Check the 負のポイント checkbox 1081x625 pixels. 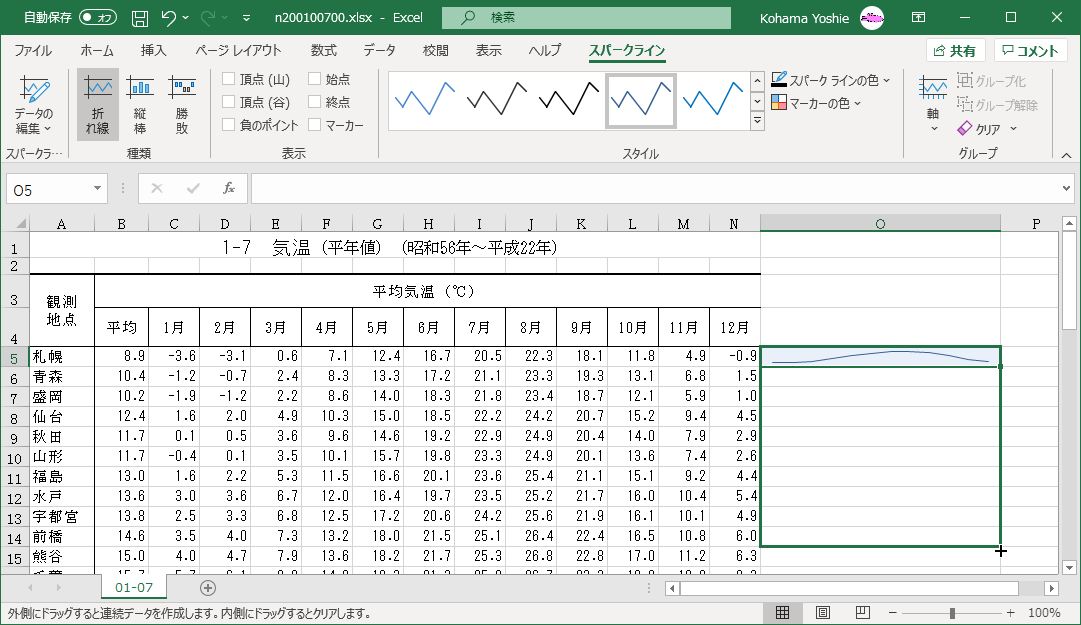tap(229, 125)
